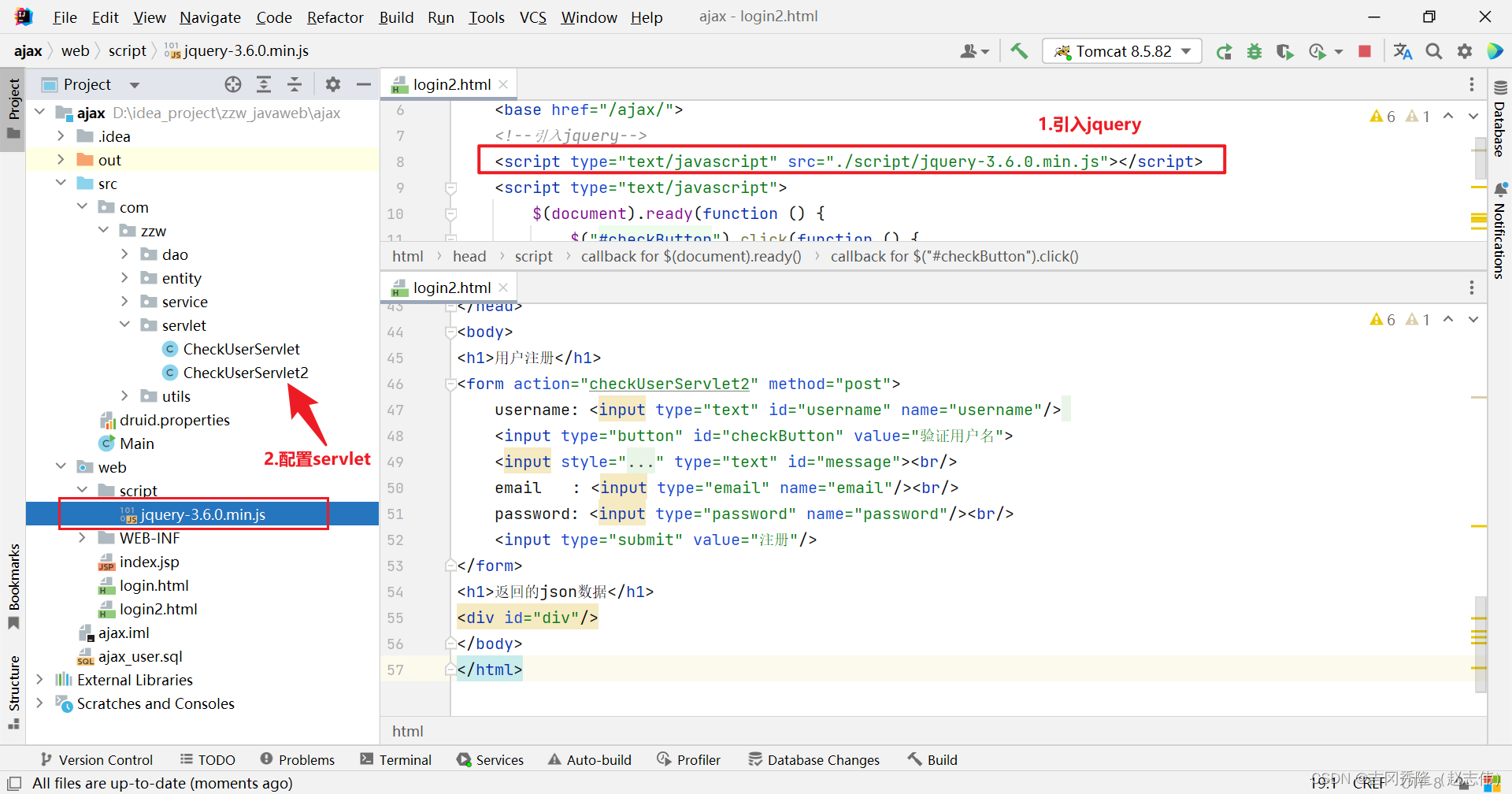Open IDE settings gear in top toolbar
1512x794 pixels.
coord(1465,51)
